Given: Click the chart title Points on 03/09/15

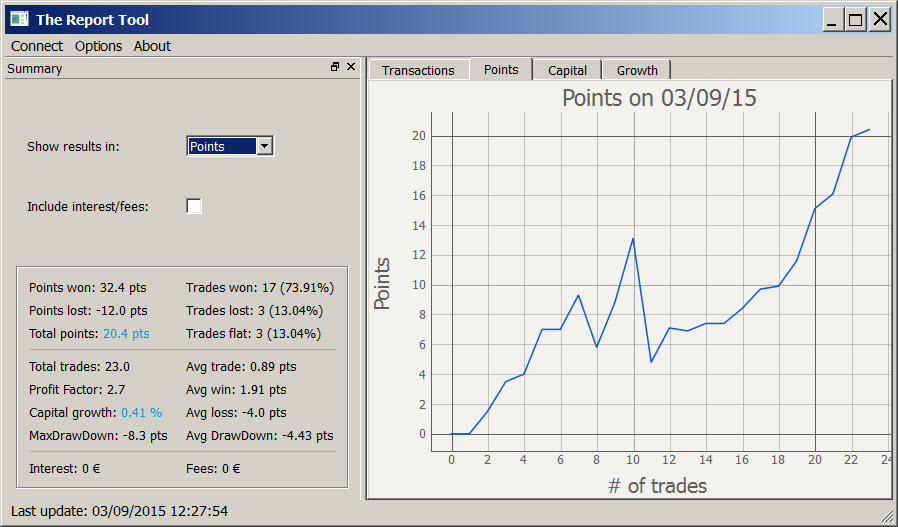Looking at the screenshot, I should tap(659, 98).
